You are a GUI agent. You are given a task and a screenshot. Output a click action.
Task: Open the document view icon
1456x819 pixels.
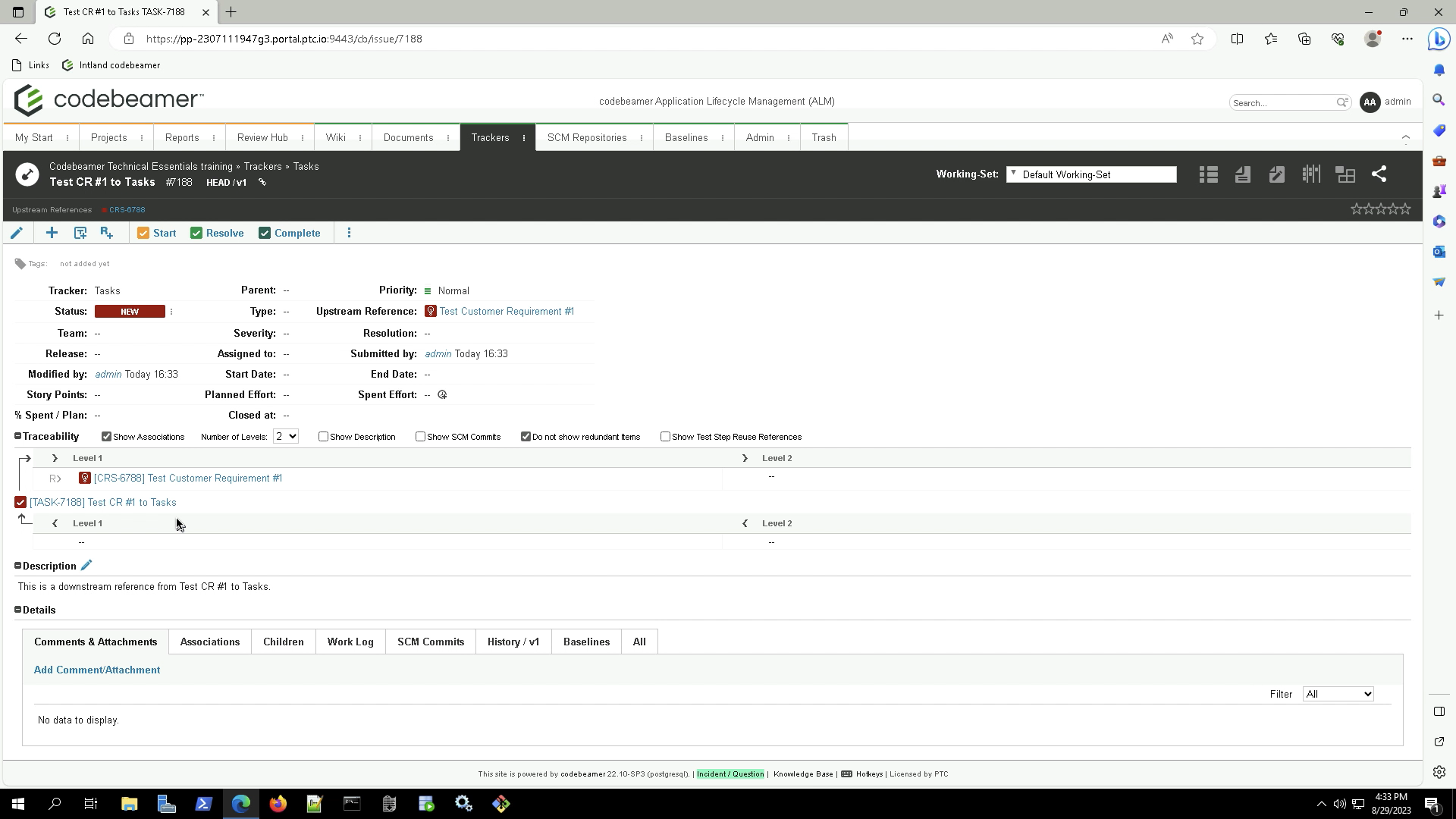click(x=1242, y=174)
